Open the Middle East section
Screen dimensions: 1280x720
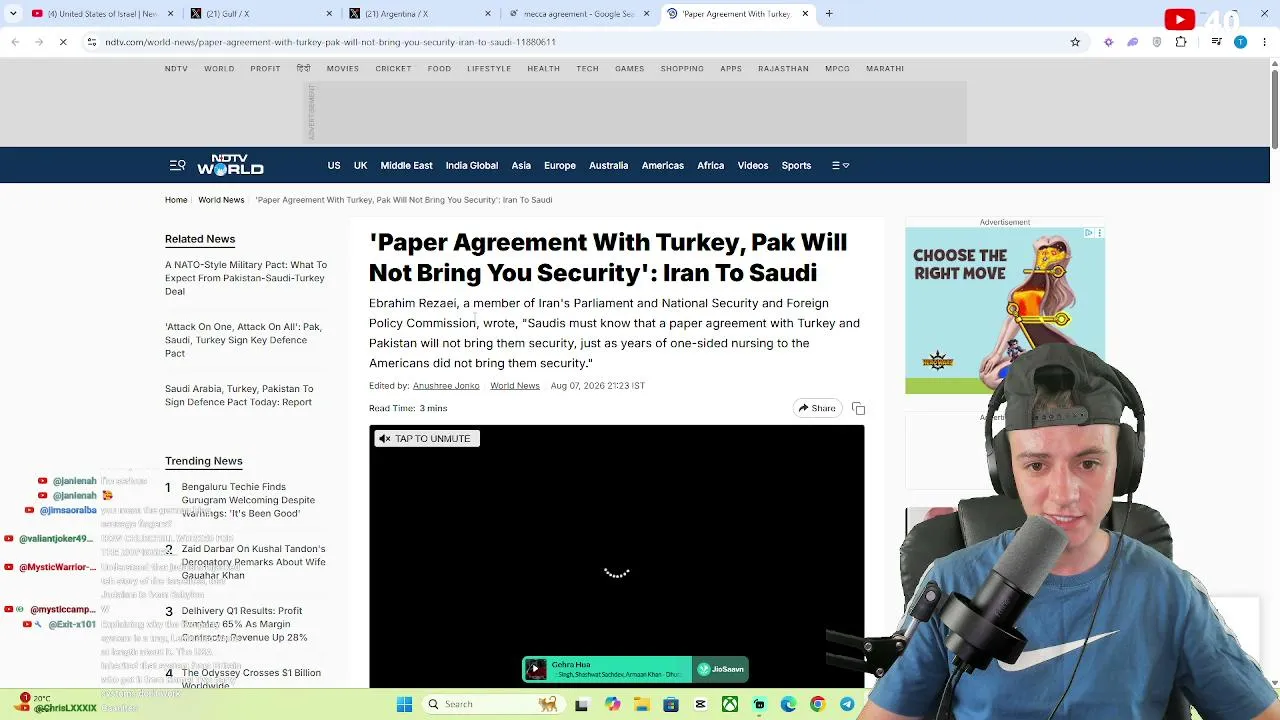click(x=406, y=166)
